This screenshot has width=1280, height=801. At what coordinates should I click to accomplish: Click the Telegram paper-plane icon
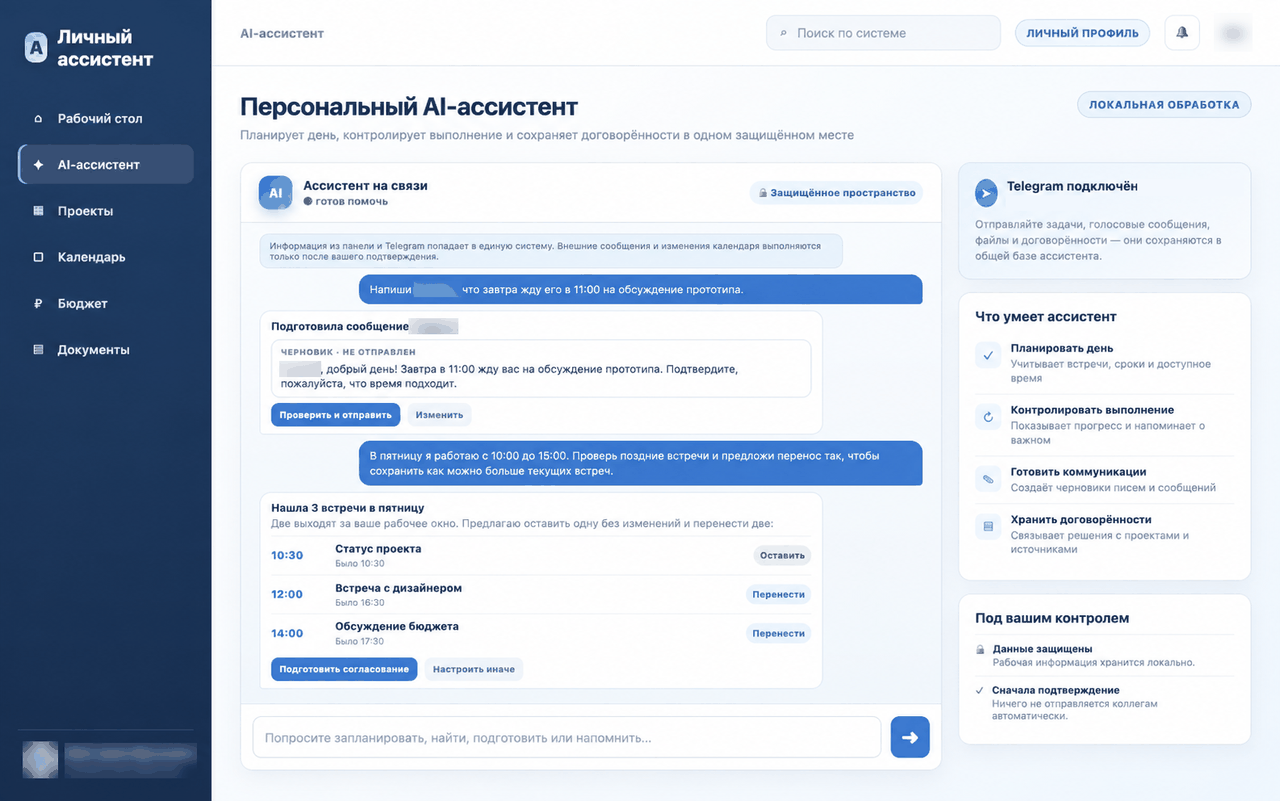point(987,194)
